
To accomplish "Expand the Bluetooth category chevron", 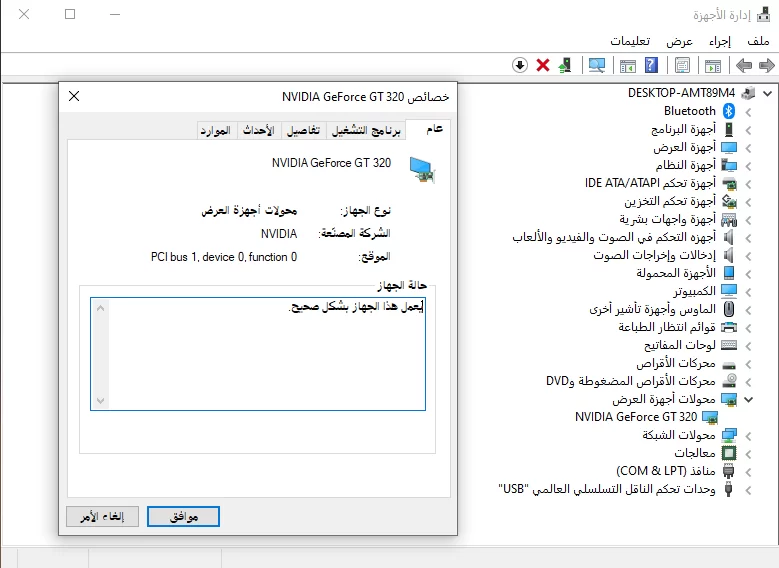I will point(749,112).
